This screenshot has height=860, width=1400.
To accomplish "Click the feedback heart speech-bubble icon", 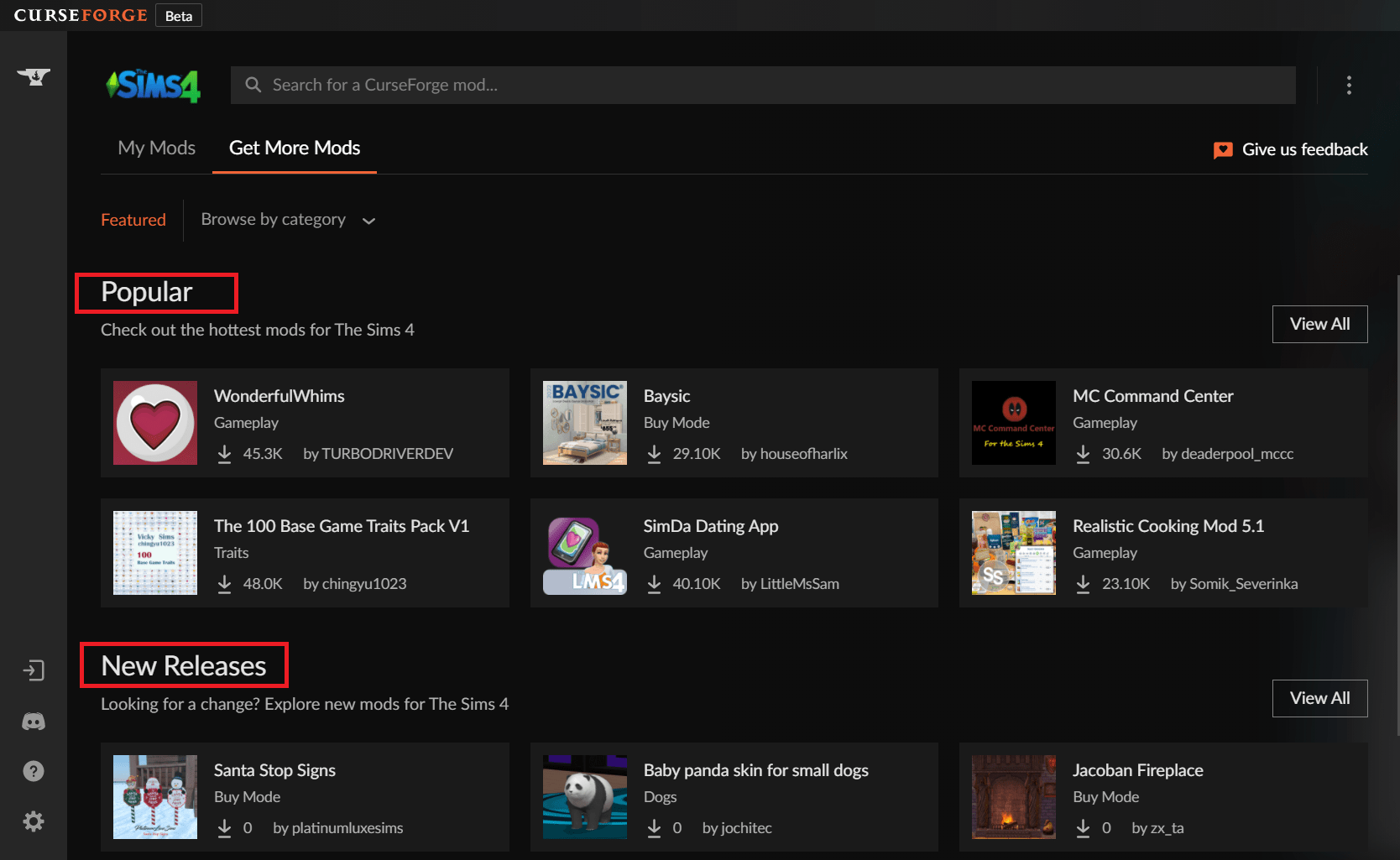I will tap(1223, 150).
